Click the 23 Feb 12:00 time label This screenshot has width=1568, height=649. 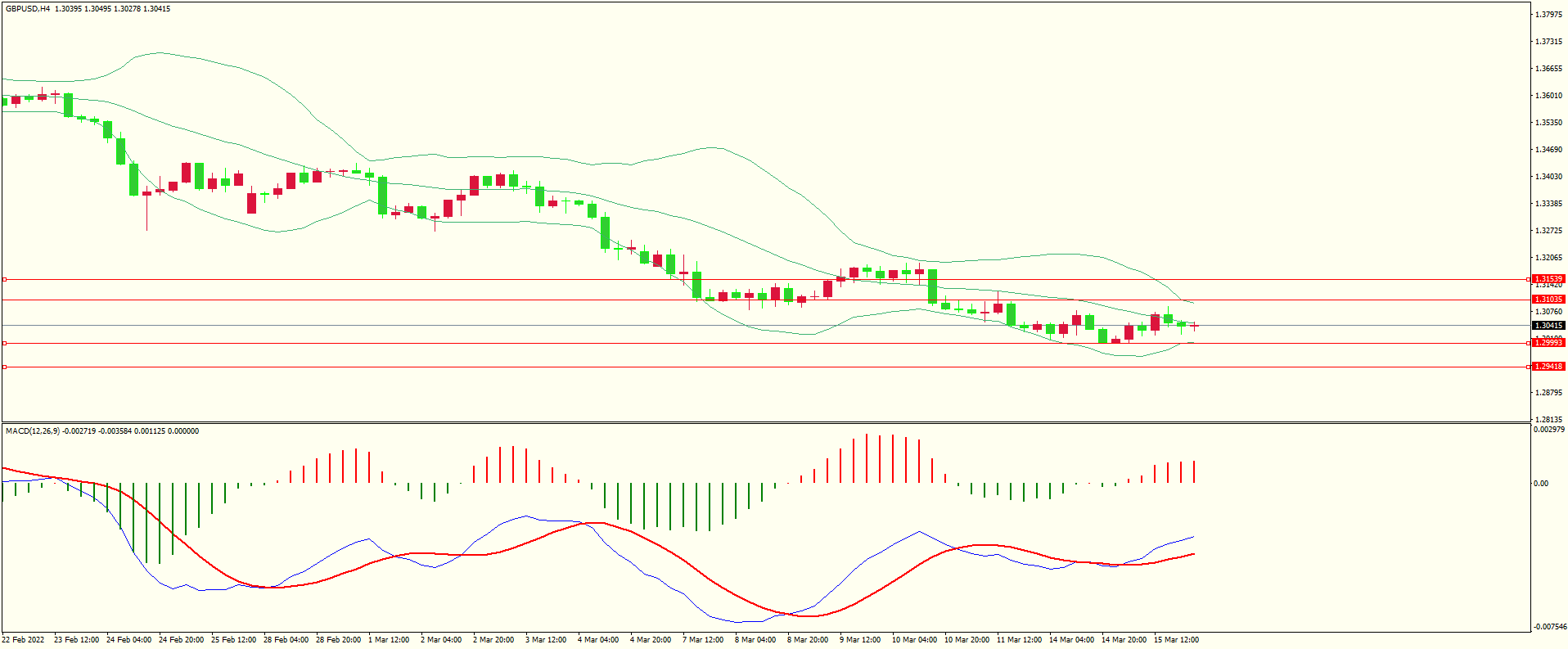(x=76, y=640)
